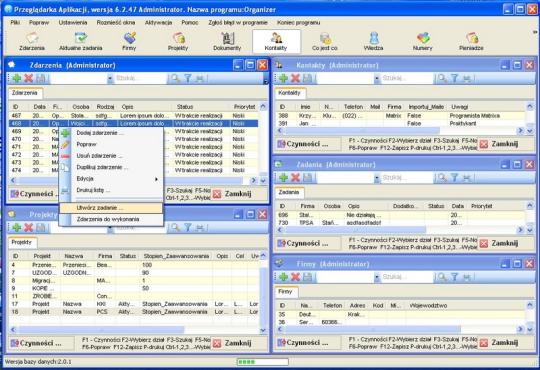Click green plus add icon in Projekty window

[x=17, y=227]
